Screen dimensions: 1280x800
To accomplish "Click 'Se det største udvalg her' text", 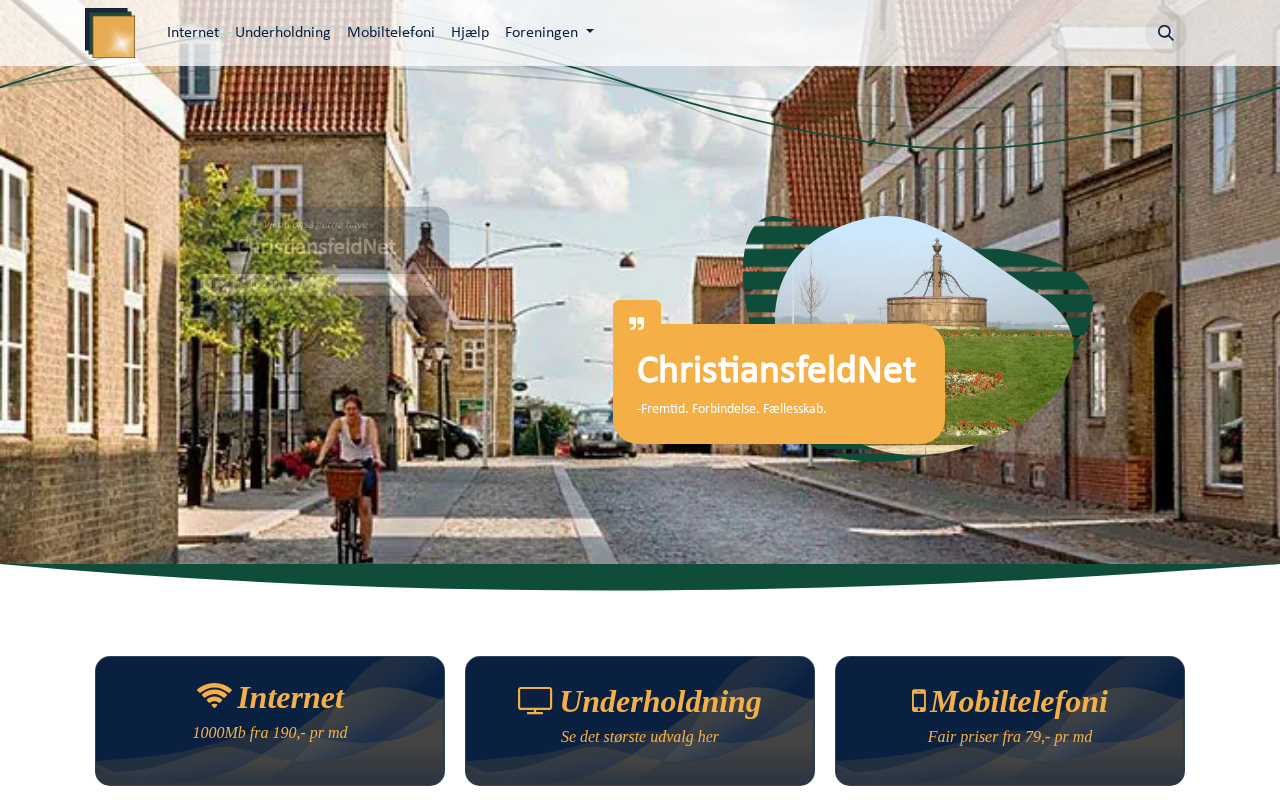I will point(640,737).
